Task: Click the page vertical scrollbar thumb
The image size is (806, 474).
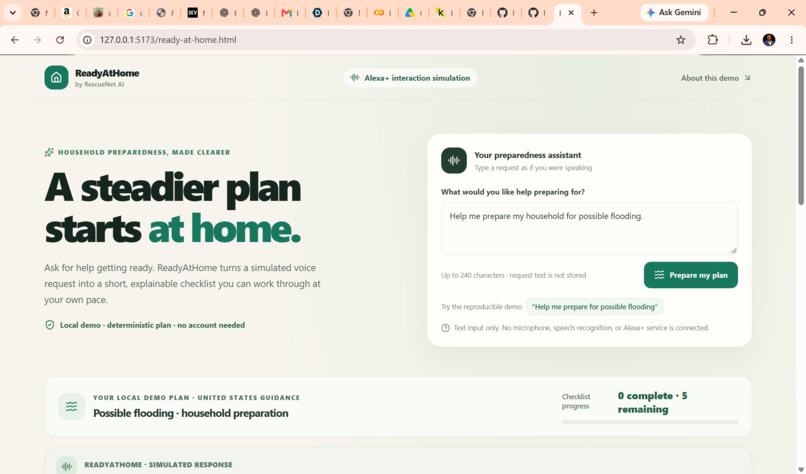Action: point(801,136)
